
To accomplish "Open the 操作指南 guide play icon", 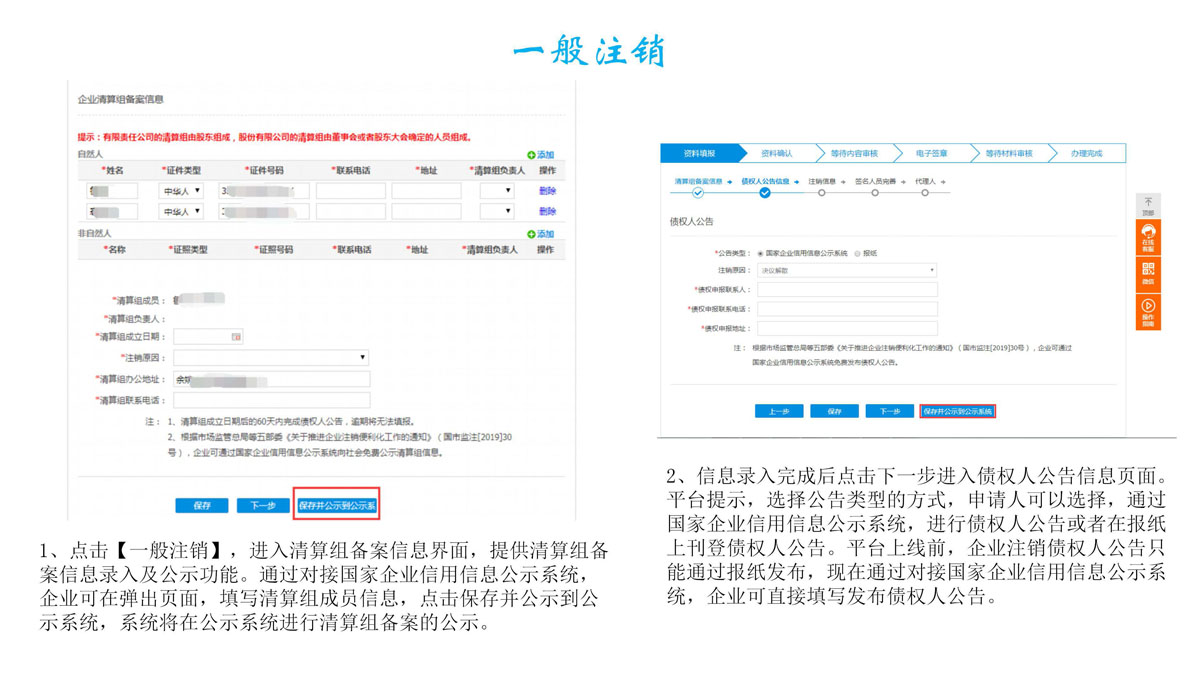I will (x=1148, y=310).
